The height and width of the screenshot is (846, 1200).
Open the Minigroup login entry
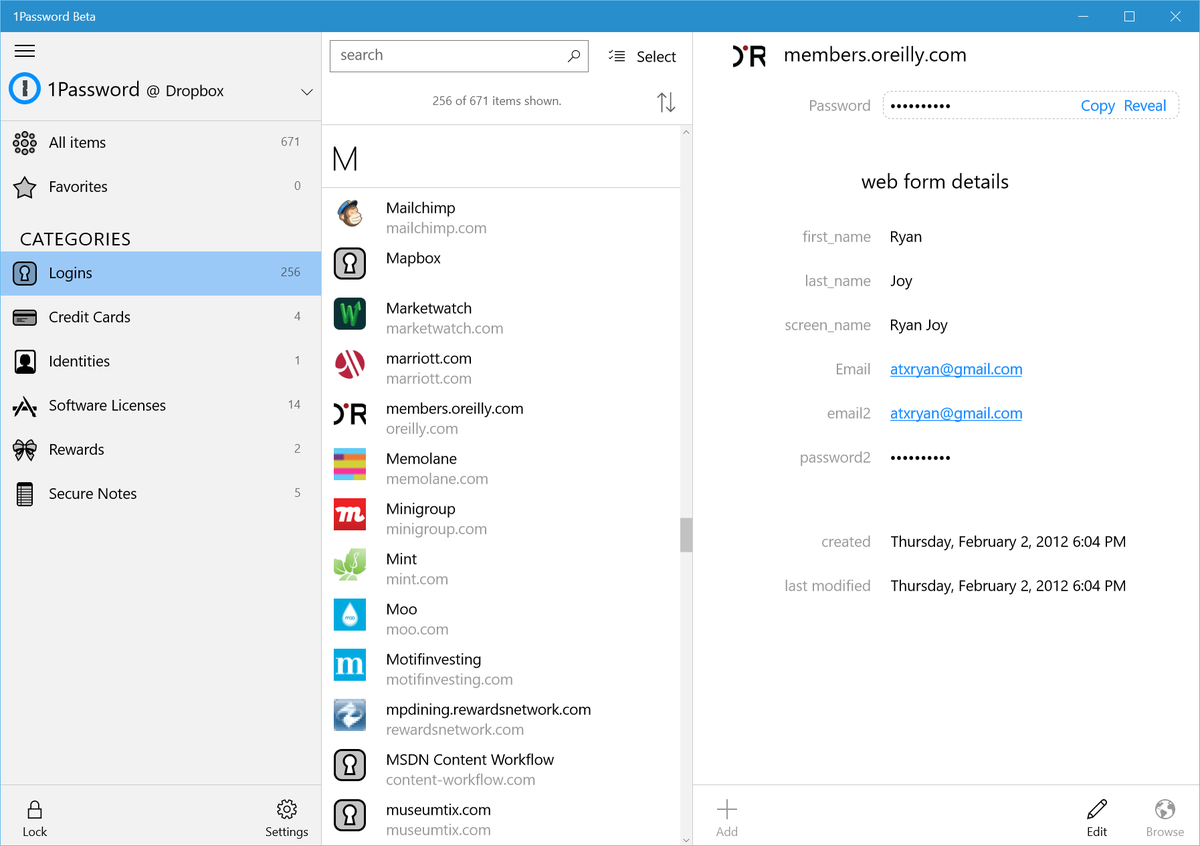click(501, 518)
